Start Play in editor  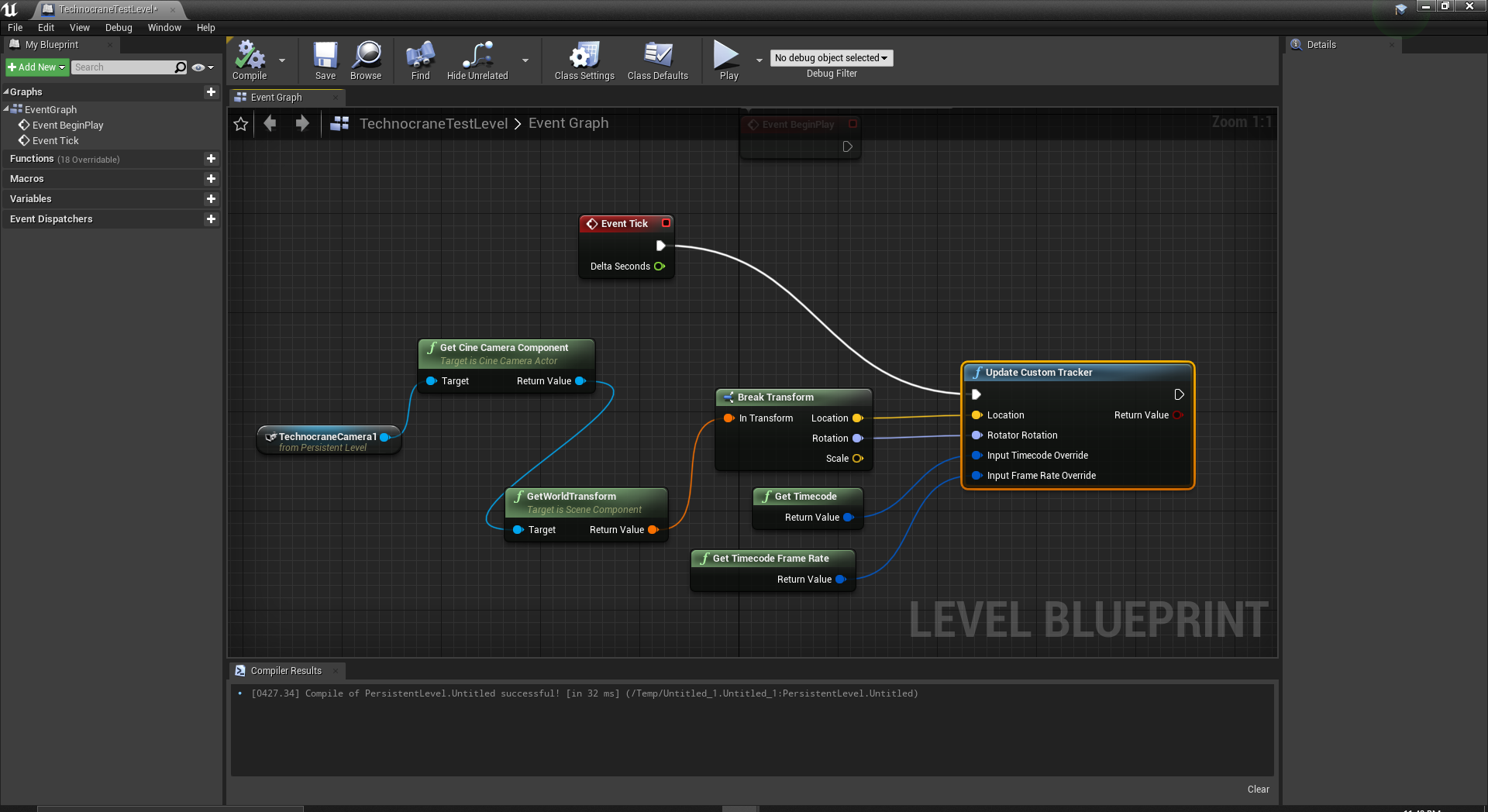click(x=728, y=60)
